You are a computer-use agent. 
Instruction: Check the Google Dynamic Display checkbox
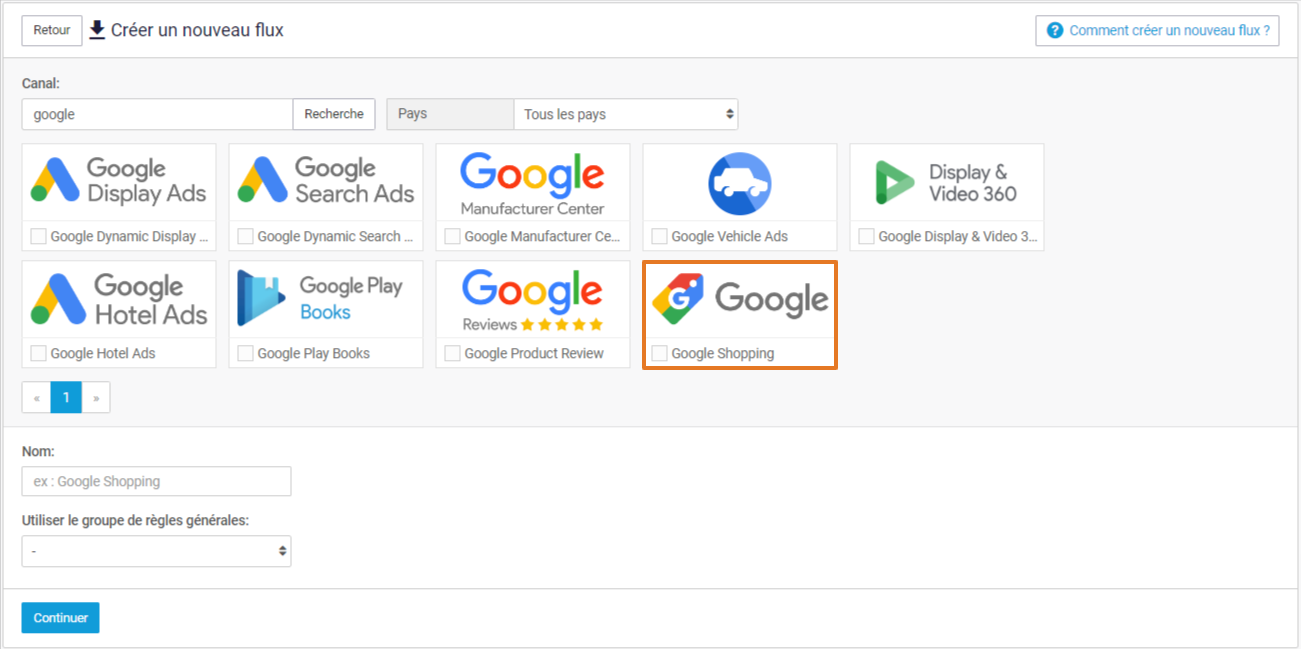(38, 236)
